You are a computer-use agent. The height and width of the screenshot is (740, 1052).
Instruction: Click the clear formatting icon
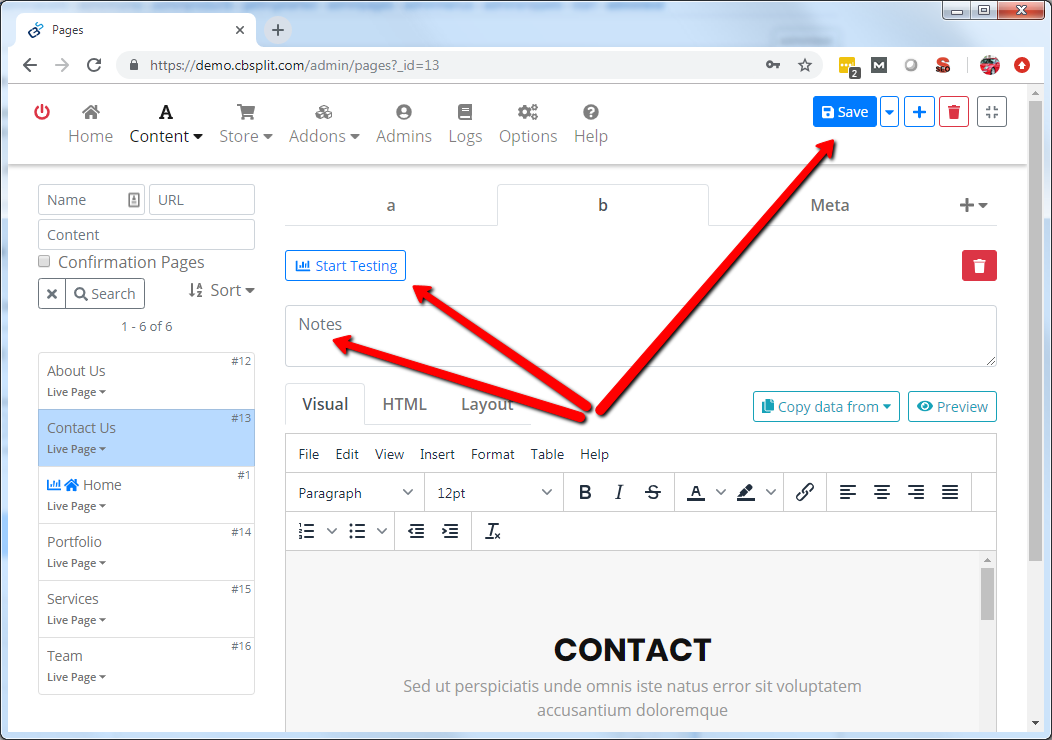pyautogui.click(x=492, y=531)
